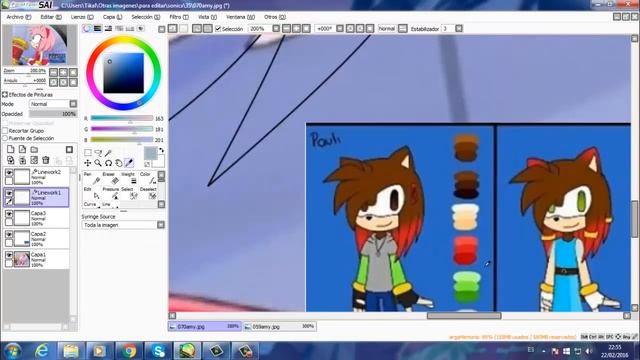Choose the linework Pen tool
The width and height of the screenshot is (640, 360).
click(91, 179)
